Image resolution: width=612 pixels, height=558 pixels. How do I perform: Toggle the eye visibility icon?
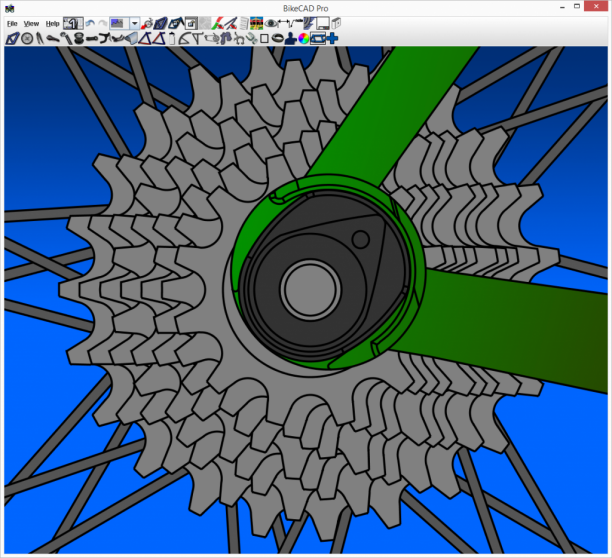coord(270,23)
